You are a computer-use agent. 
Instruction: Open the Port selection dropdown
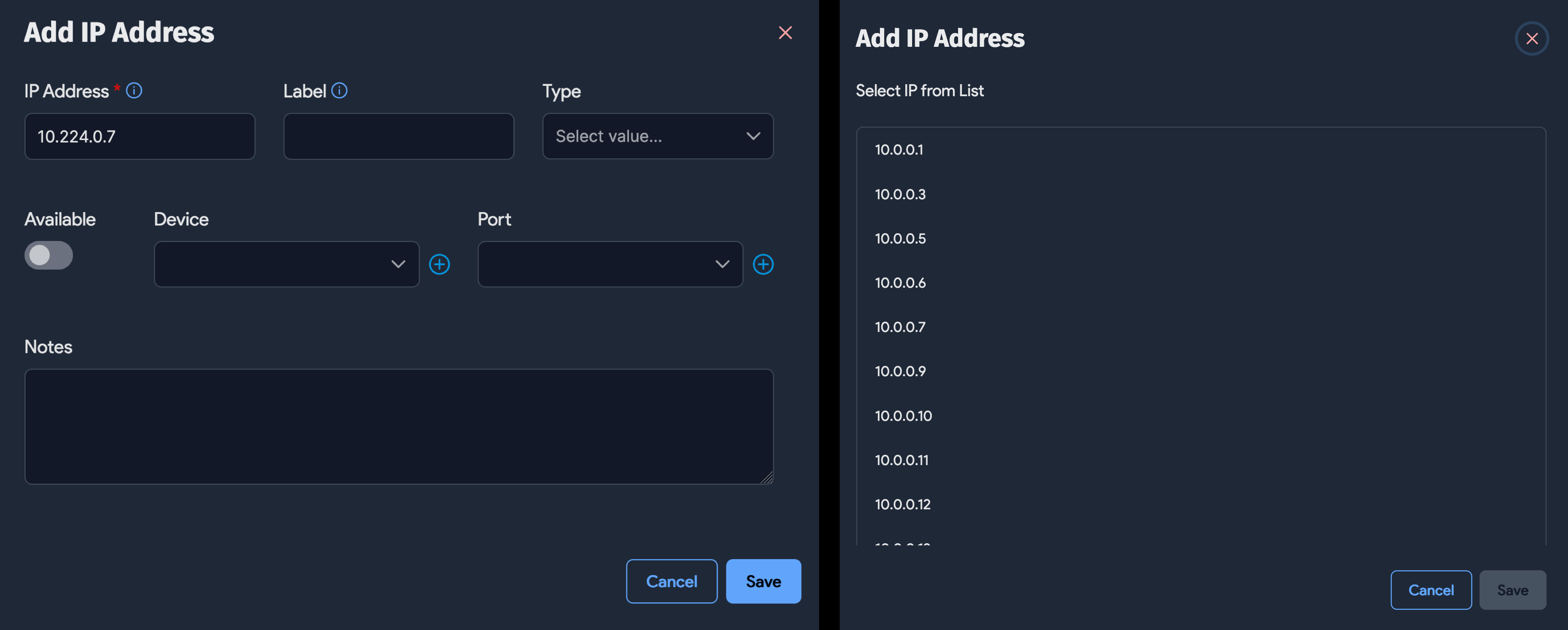point(610,264)
